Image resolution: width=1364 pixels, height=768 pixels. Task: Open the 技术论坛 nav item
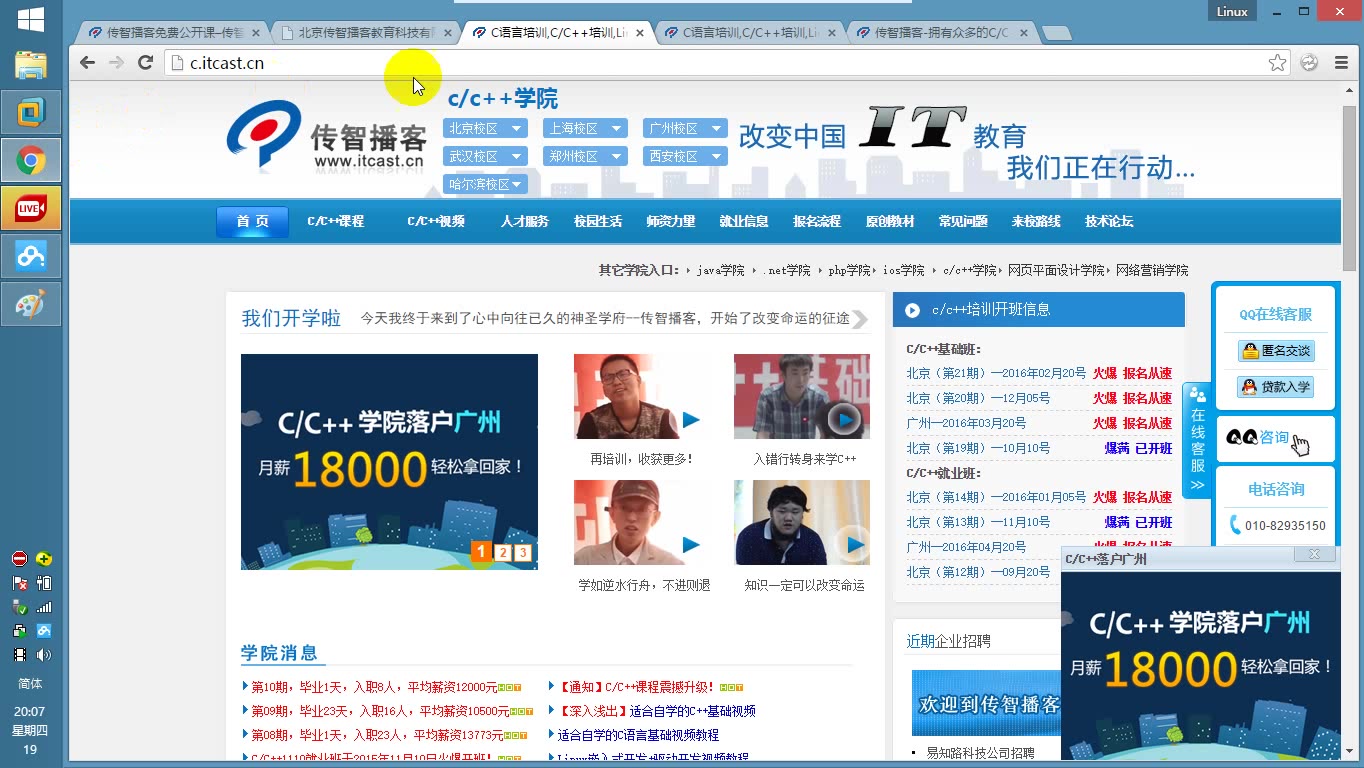(1109, 221)
